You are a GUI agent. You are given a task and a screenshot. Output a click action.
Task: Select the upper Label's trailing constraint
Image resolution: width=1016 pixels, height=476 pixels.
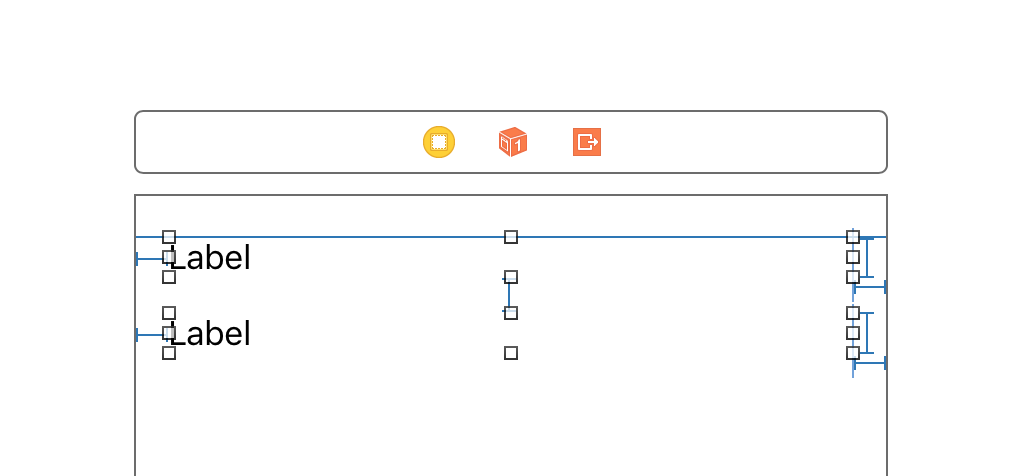pos(870,287)
